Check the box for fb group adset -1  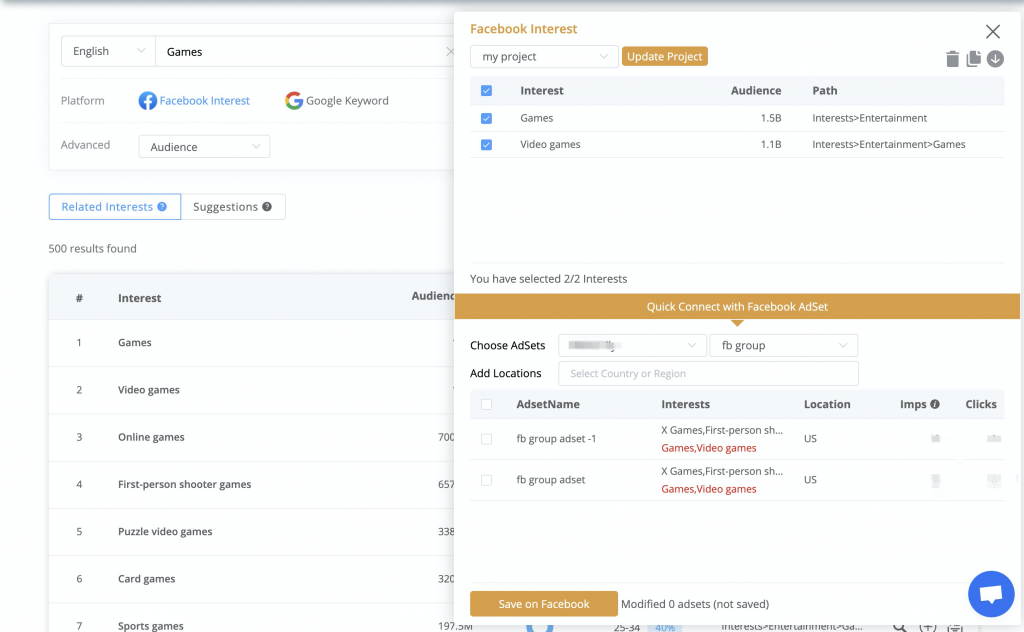pyautogui.click(x=487, y=439)
